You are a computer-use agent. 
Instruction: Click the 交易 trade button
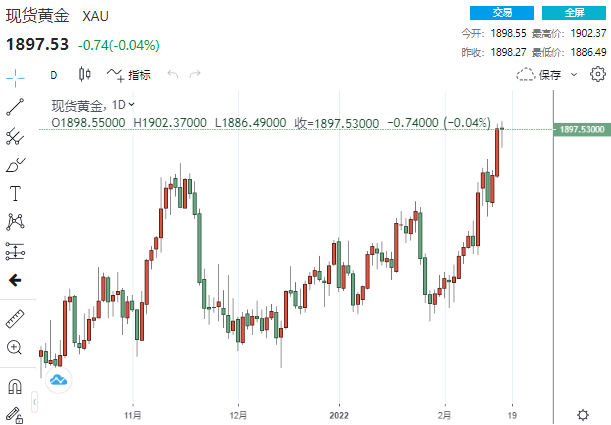[x=502, y=13]
